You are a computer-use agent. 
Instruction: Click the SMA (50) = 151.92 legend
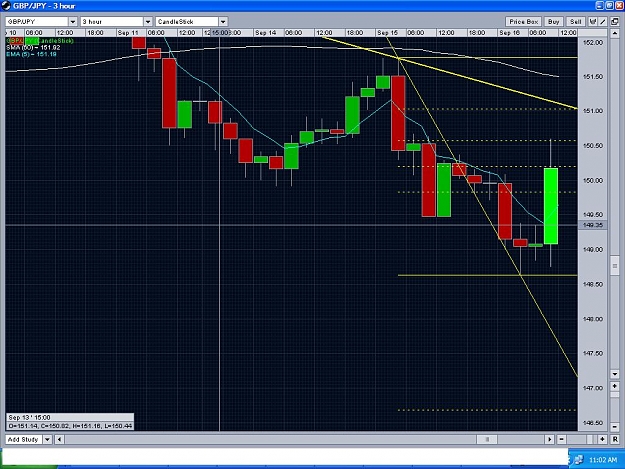coord(33,47)
